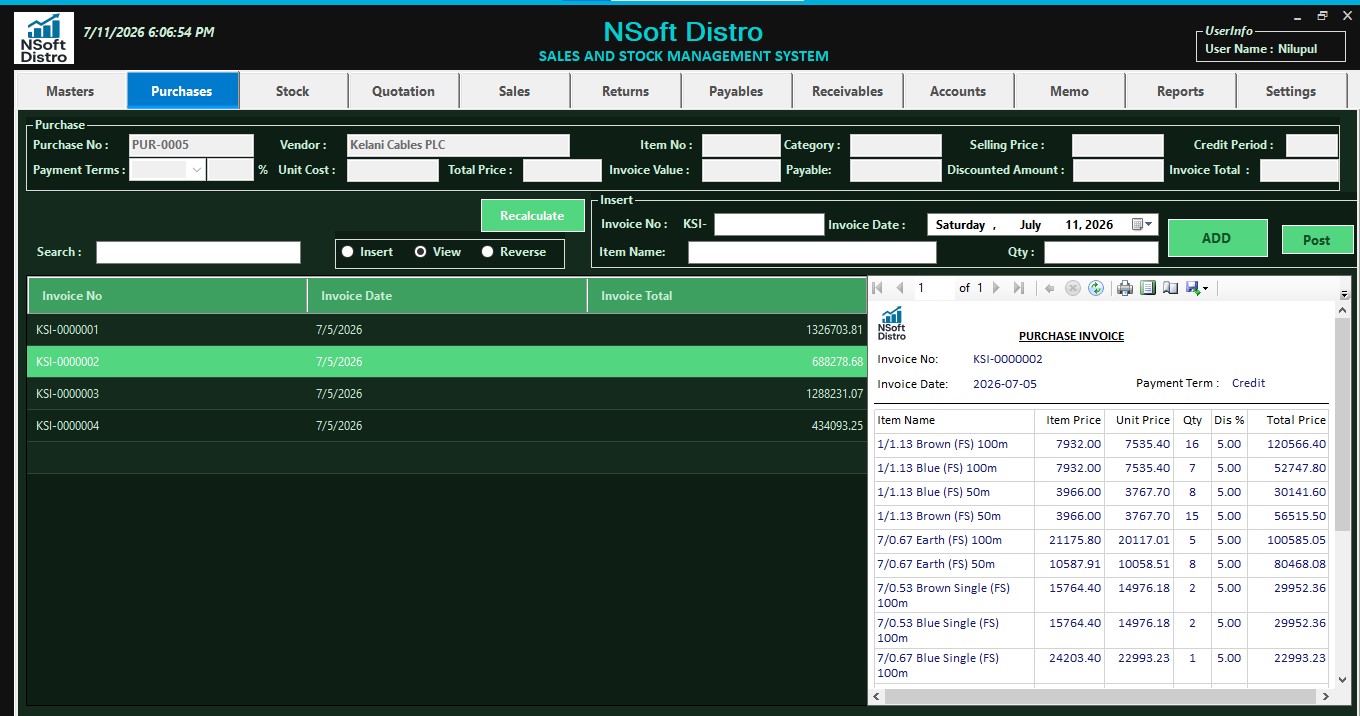Open the Payables tab
Screen dimensions: 1360x716
pyautogui.click(x=737, y=91)
